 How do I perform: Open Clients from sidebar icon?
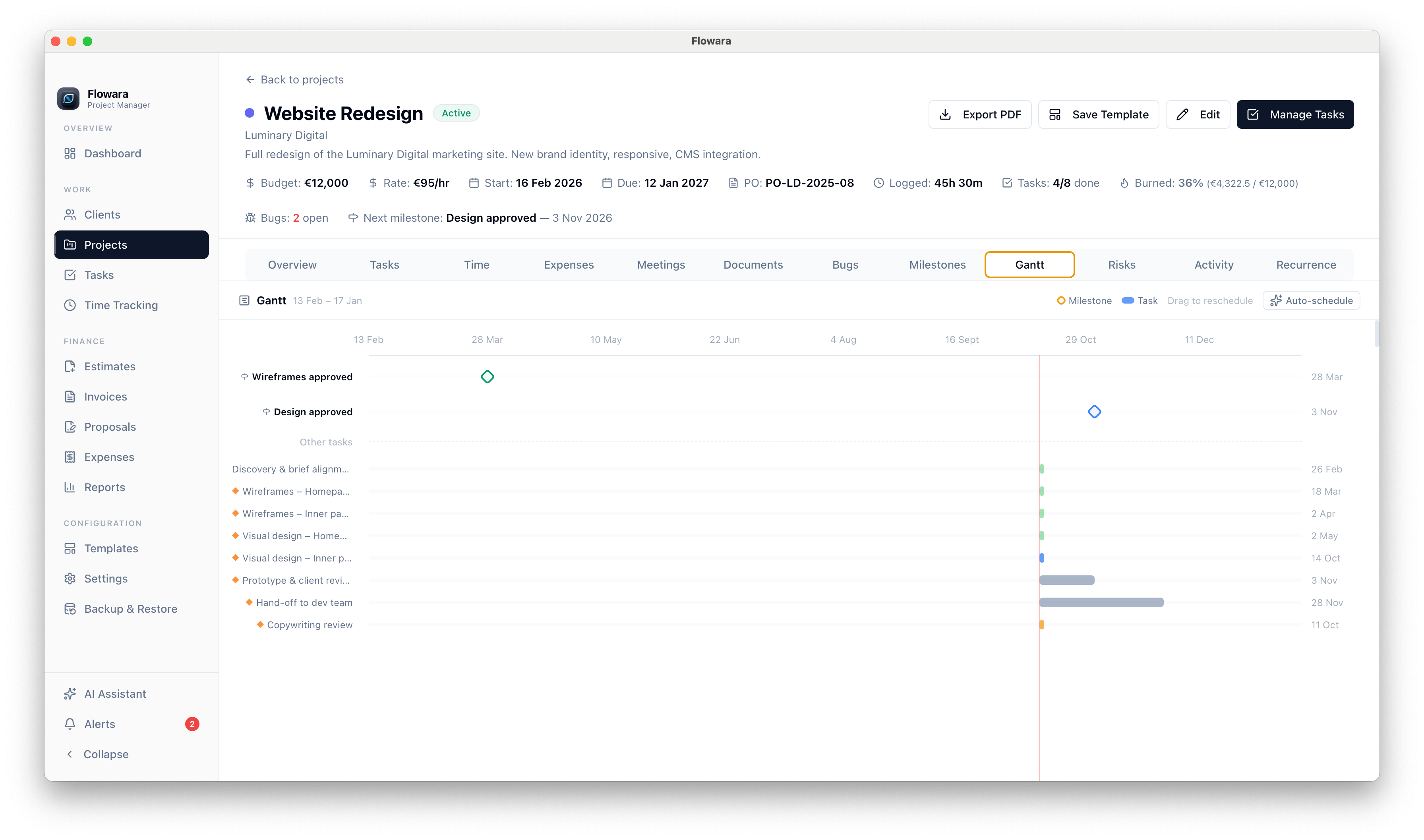point(70,215)
